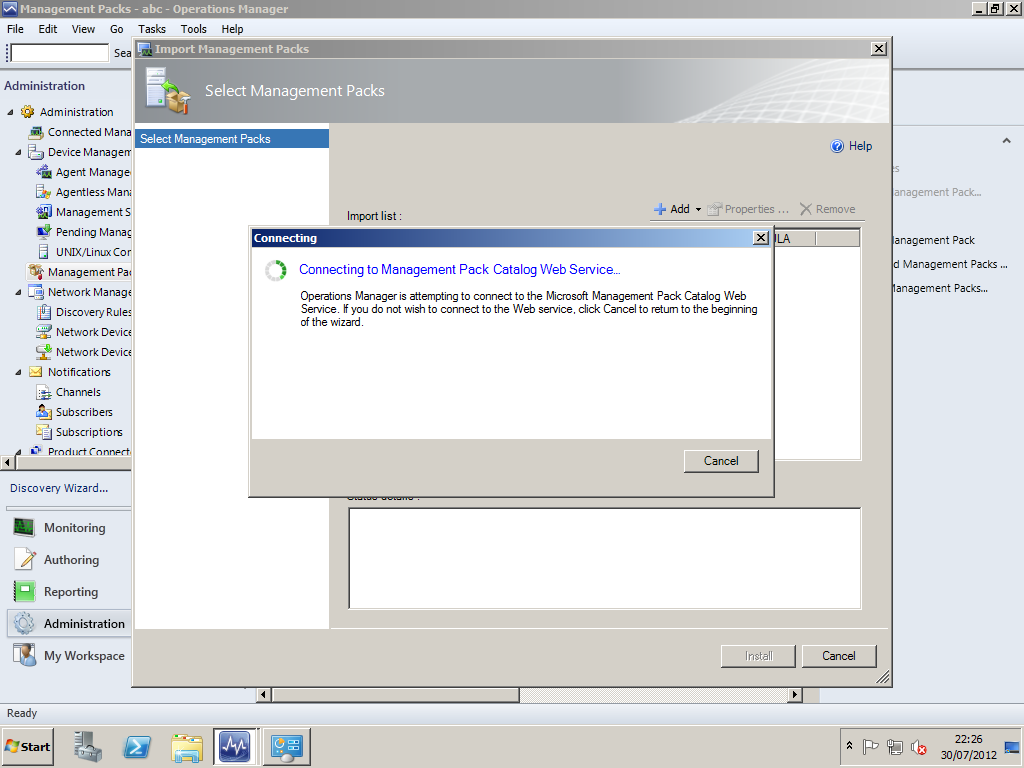Screen dimensions: 1024x768
Task: Click the Administration workspace button
Action: (x=69, y=624)
